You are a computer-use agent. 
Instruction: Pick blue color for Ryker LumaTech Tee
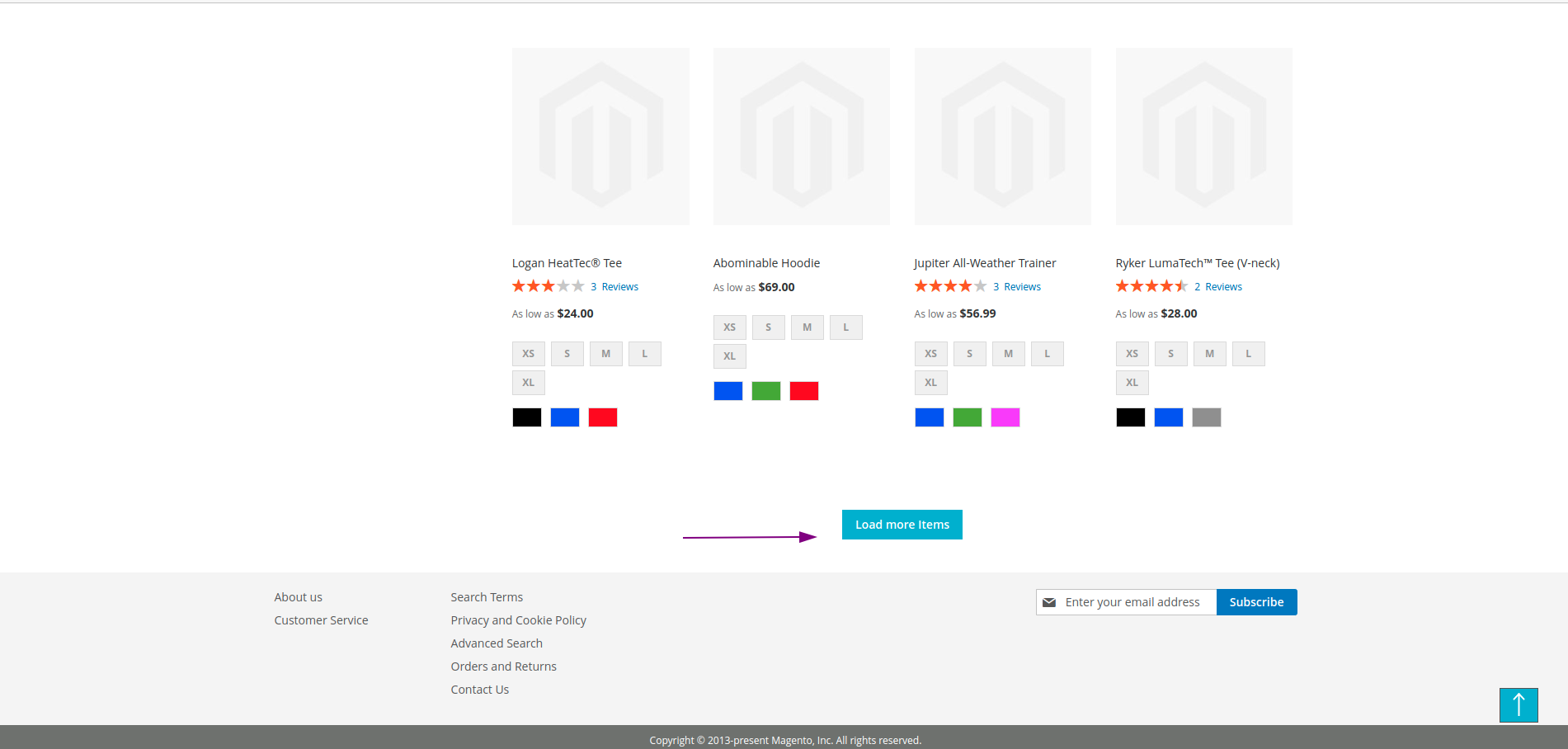pos(1169,417)
